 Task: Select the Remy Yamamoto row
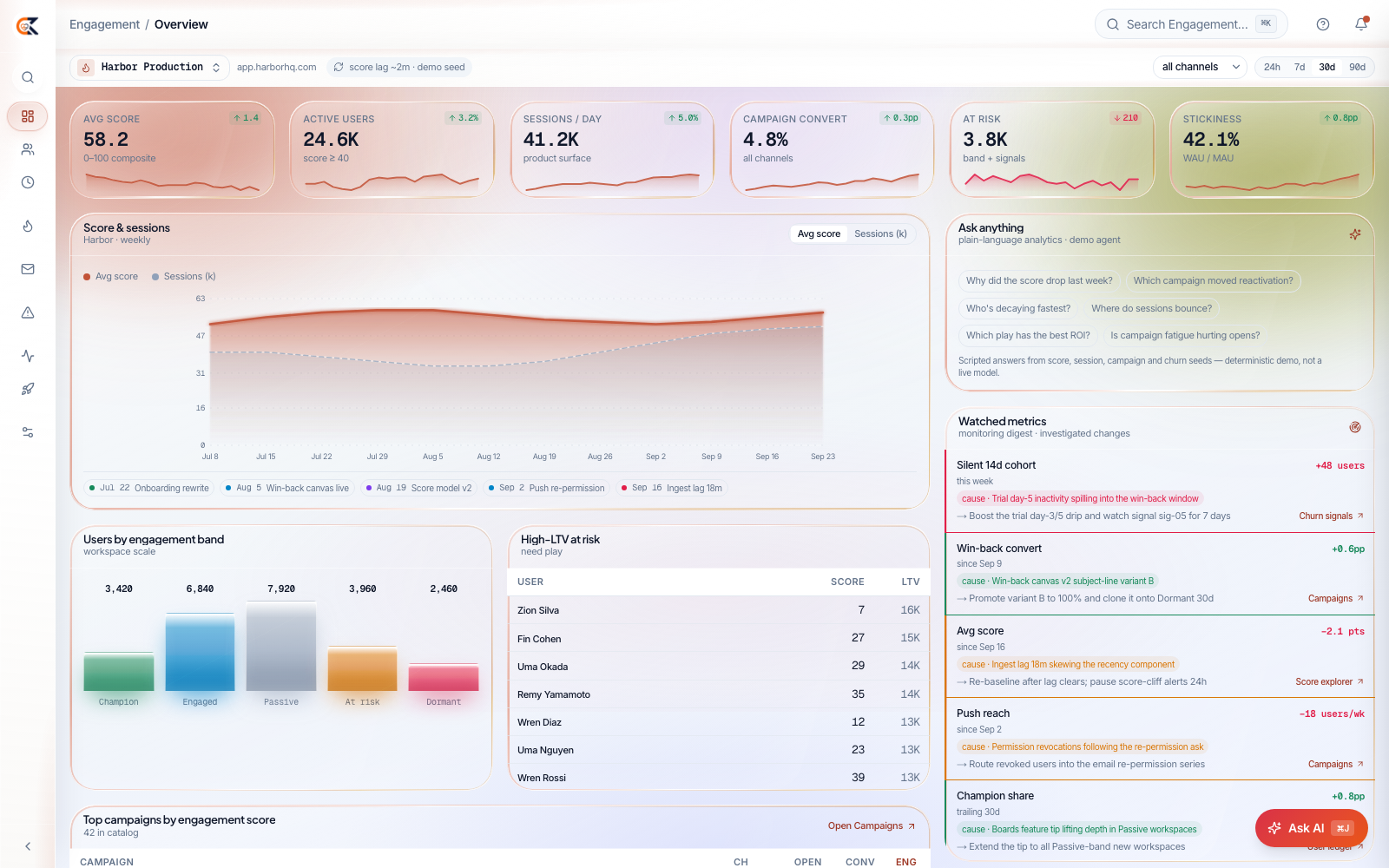pyautogui.click(x=719, y=694)
